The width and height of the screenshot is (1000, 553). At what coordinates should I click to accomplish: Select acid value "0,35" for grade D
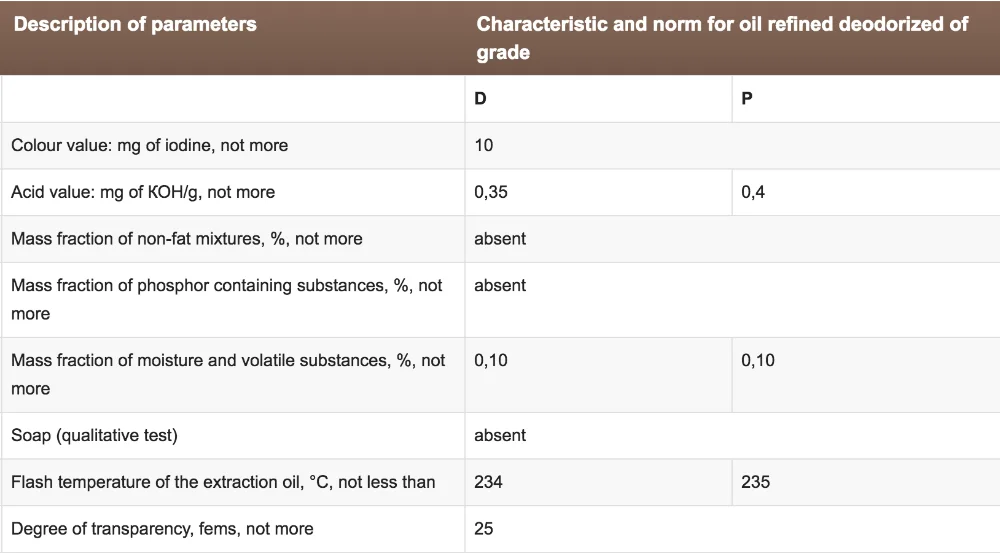pos(491,192)
